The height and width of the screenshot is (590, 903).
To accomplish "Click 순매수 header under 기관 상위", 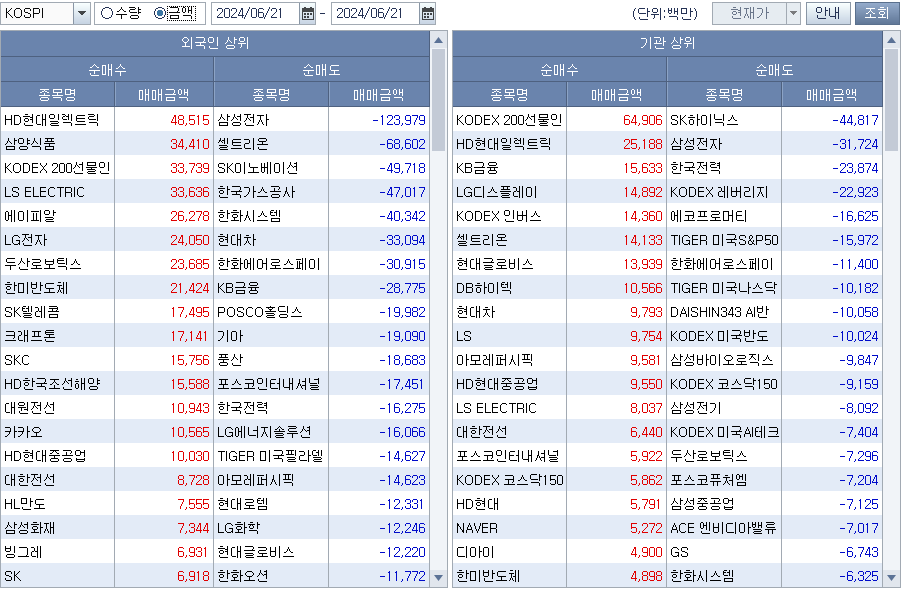I will [559, 70].
